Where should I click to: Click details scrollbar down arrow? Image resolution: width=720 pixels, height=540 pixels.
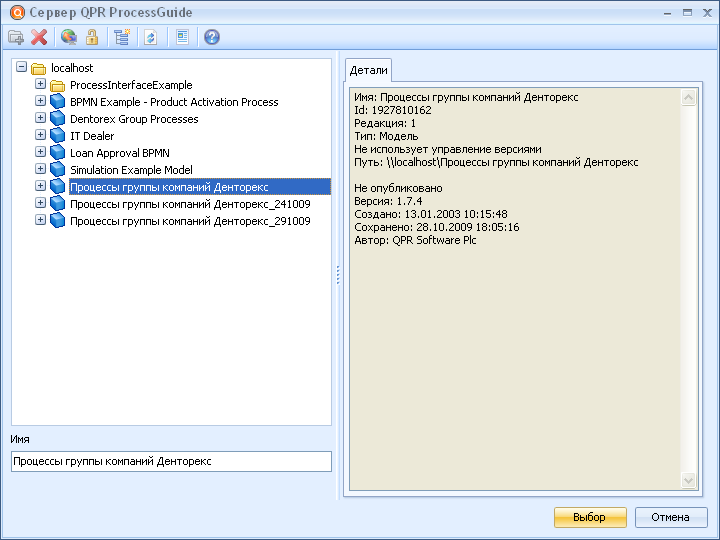[x=688, y=481]
